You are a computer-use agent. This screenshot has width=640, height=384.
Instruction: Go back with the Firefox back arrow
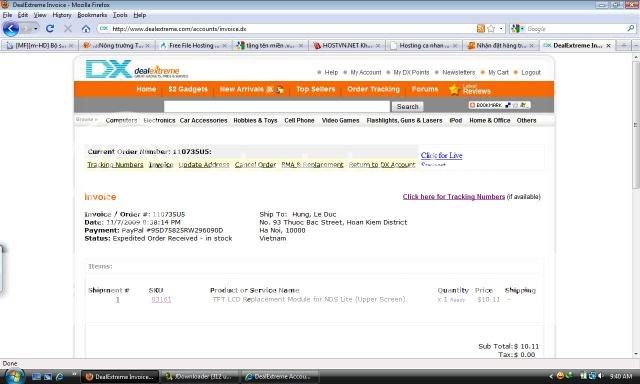pos(11,29)
